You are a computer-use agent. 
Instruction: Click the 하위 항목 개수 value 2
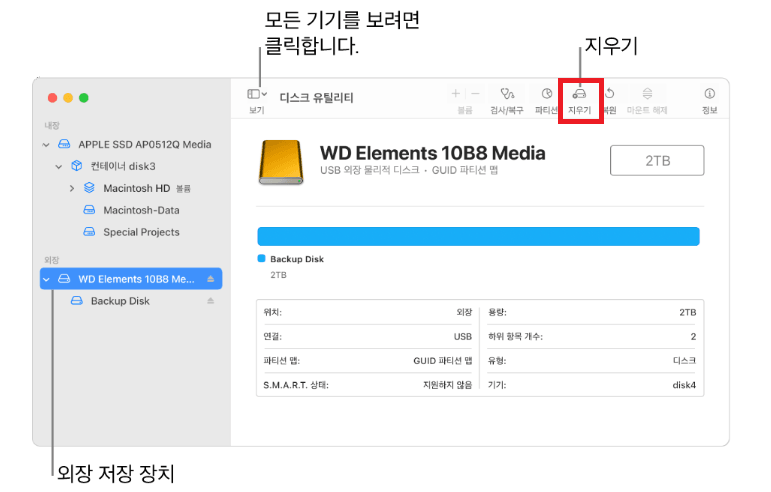pos(693,337)
